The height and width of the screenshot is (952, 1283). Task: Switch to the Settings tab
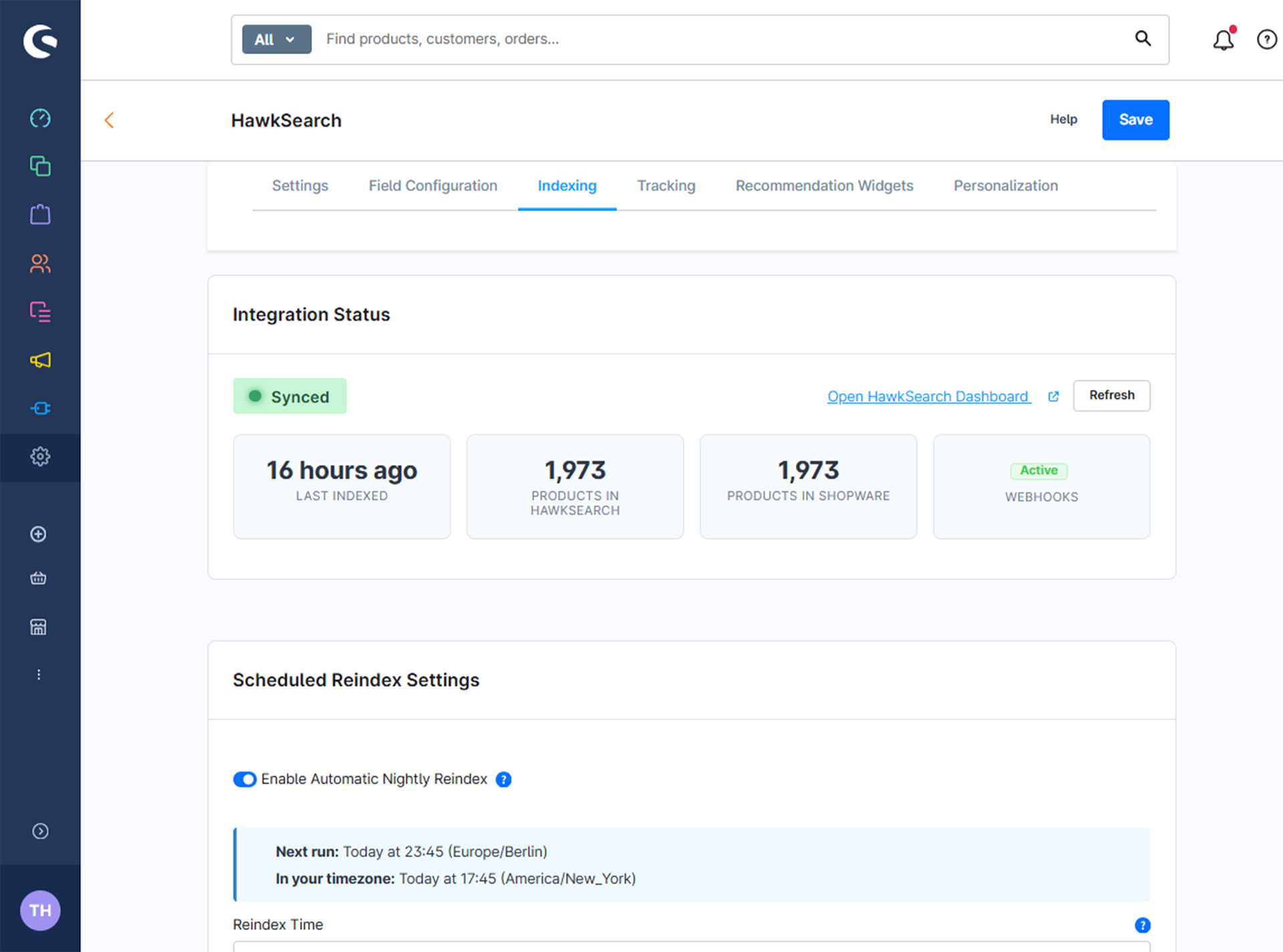(x=300, y=186)
